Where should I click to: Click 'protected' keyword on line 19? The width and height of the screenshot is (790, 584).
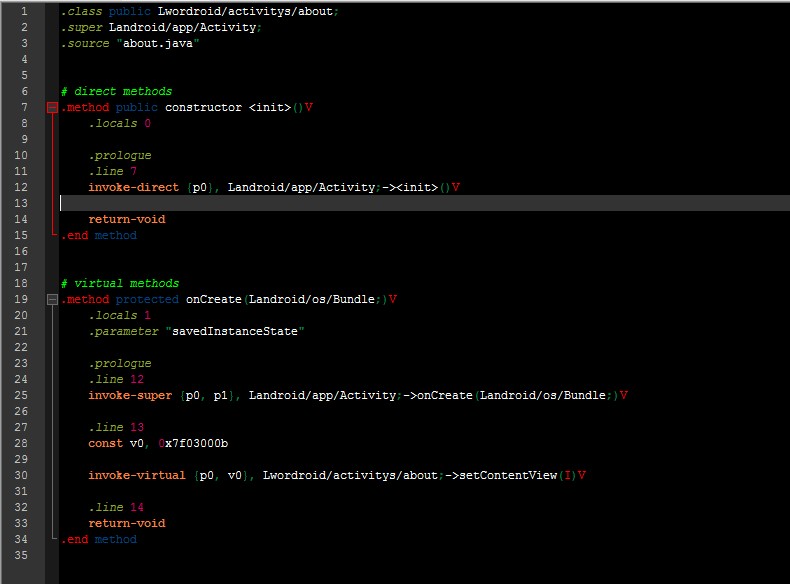point(147,299)
